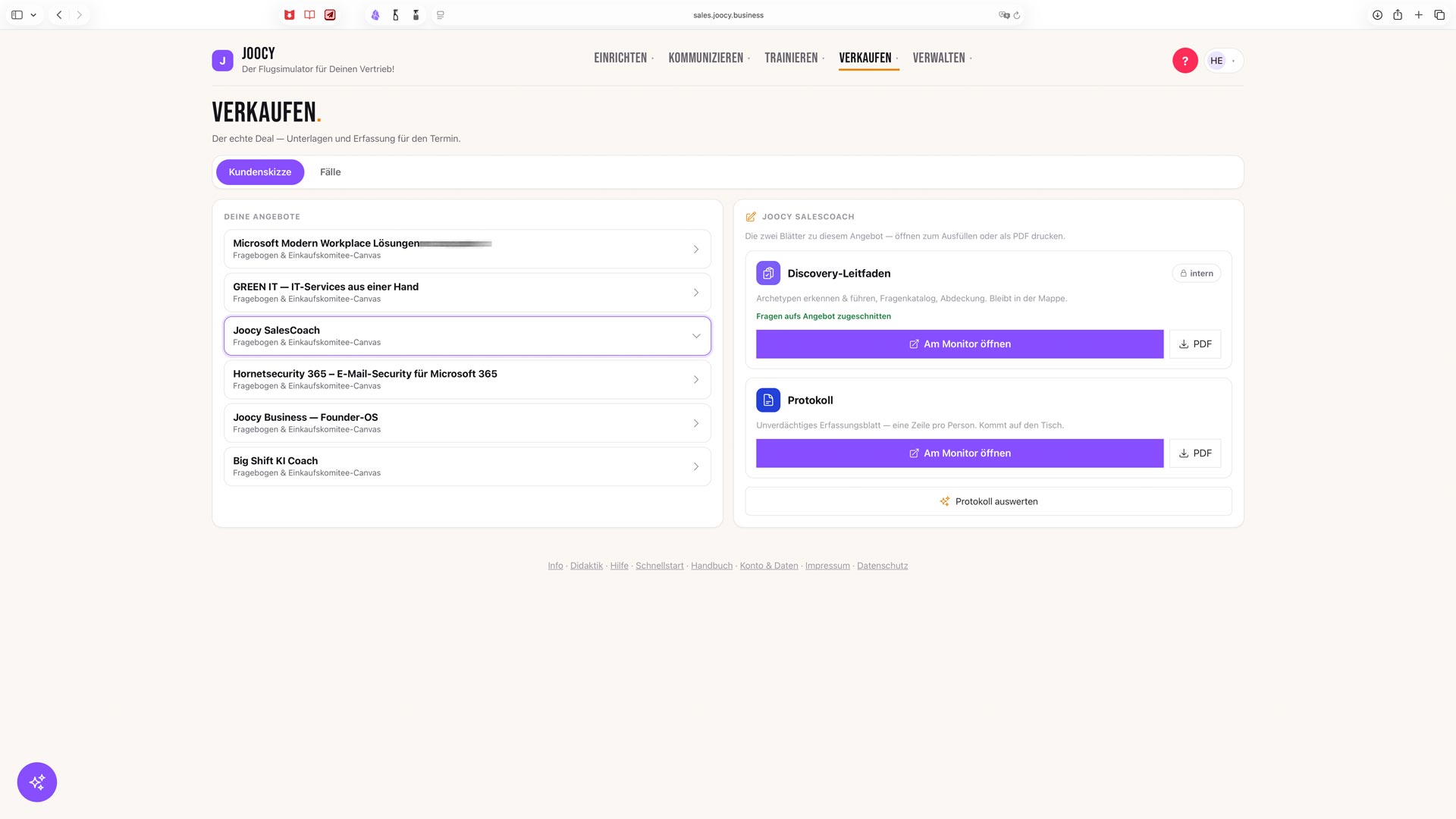Open the HE user account menu
1456x819 pixels.
[1224, 61]
